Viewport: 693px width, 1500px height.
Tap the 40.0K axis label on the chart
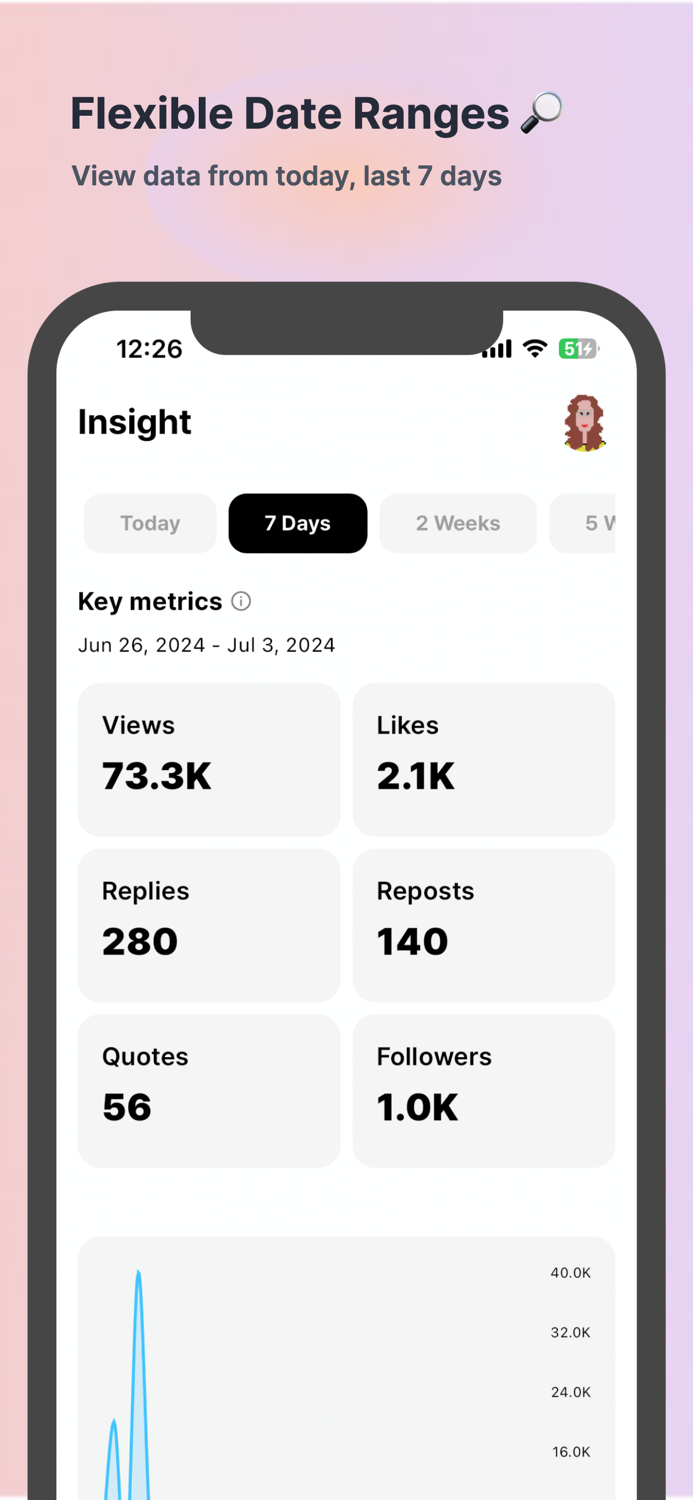point(570,1272)
